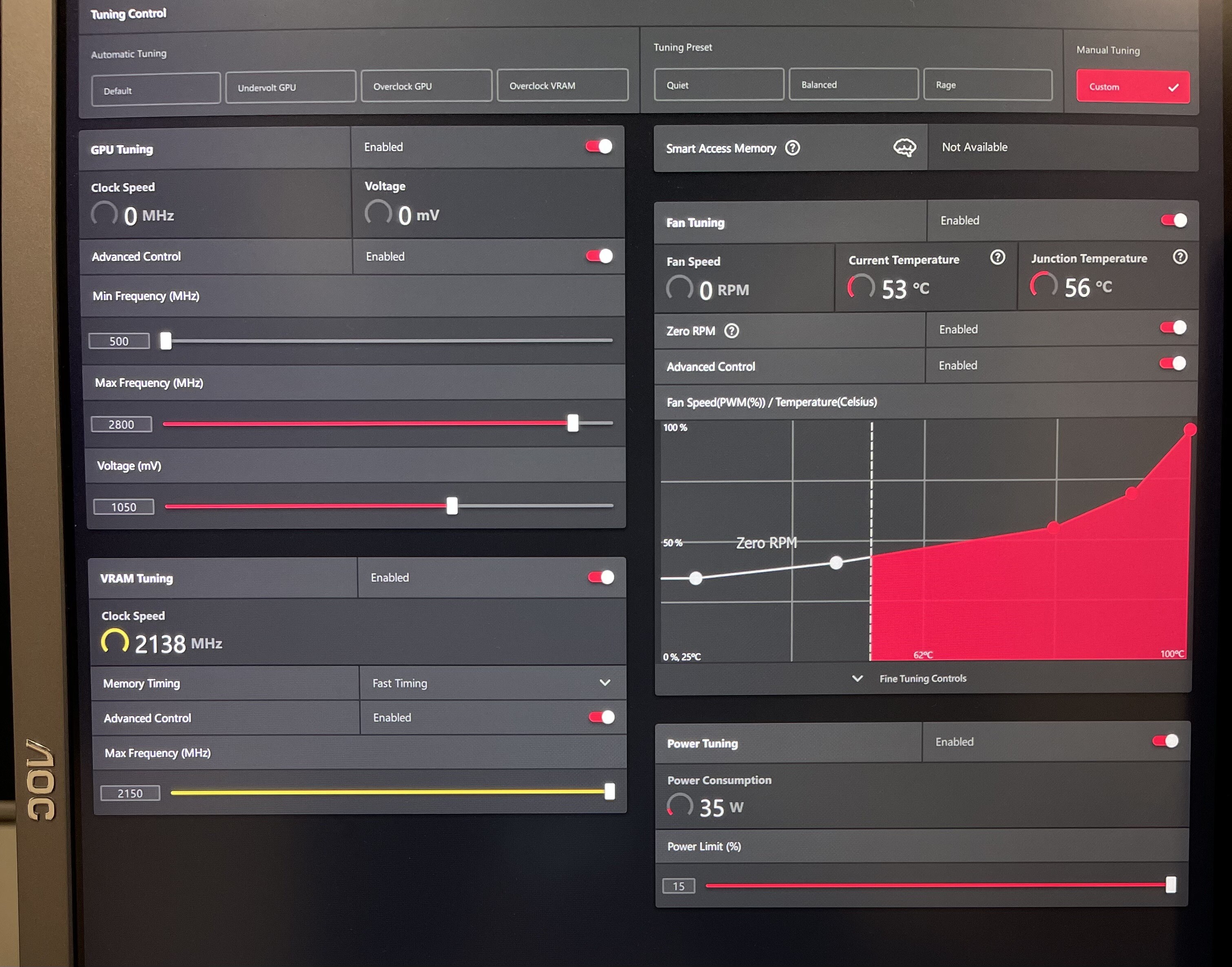Screen dimensions: 1232x967
Task: Toggle VRAM Advanced Control switch
Action: [x=602, y=717]
